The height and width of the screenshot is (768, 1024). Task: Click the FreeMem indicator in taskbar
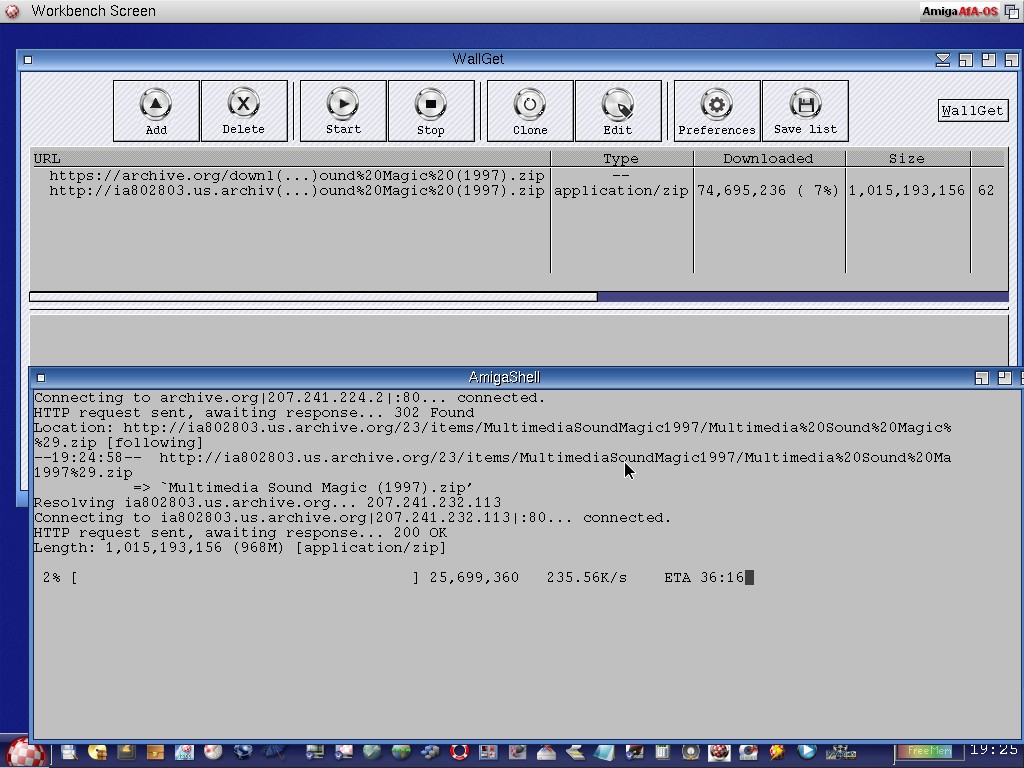tap(929, 751)
